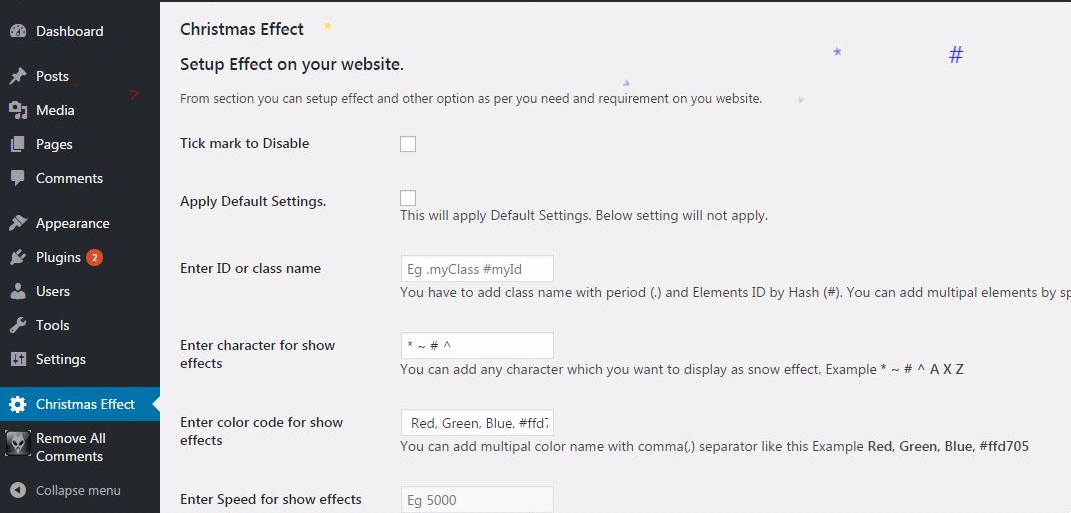Click the color code input field

click(476, 423)
